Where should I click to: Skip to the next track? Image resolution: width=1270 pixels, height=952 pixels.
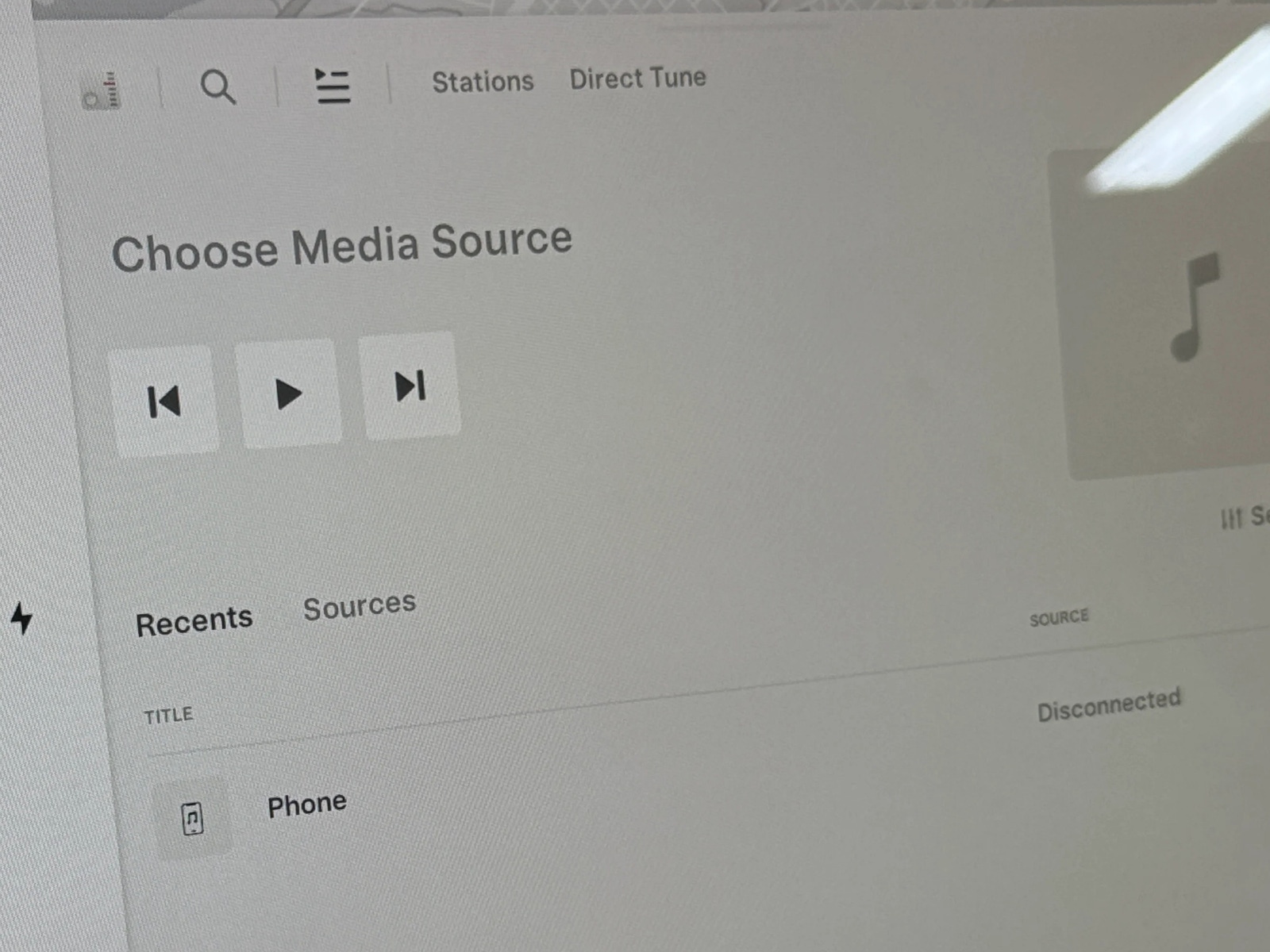(x=410, y=386)
